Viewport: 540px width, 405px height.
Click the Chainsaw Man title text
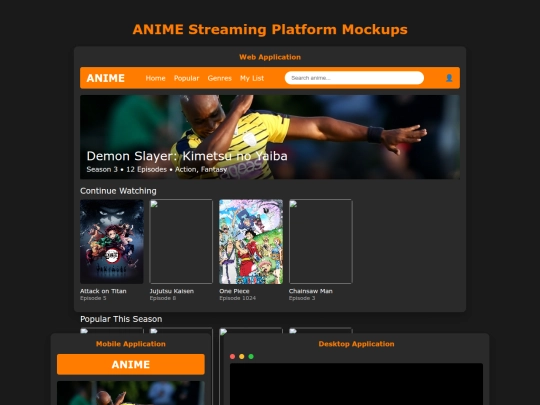[311, 291]
